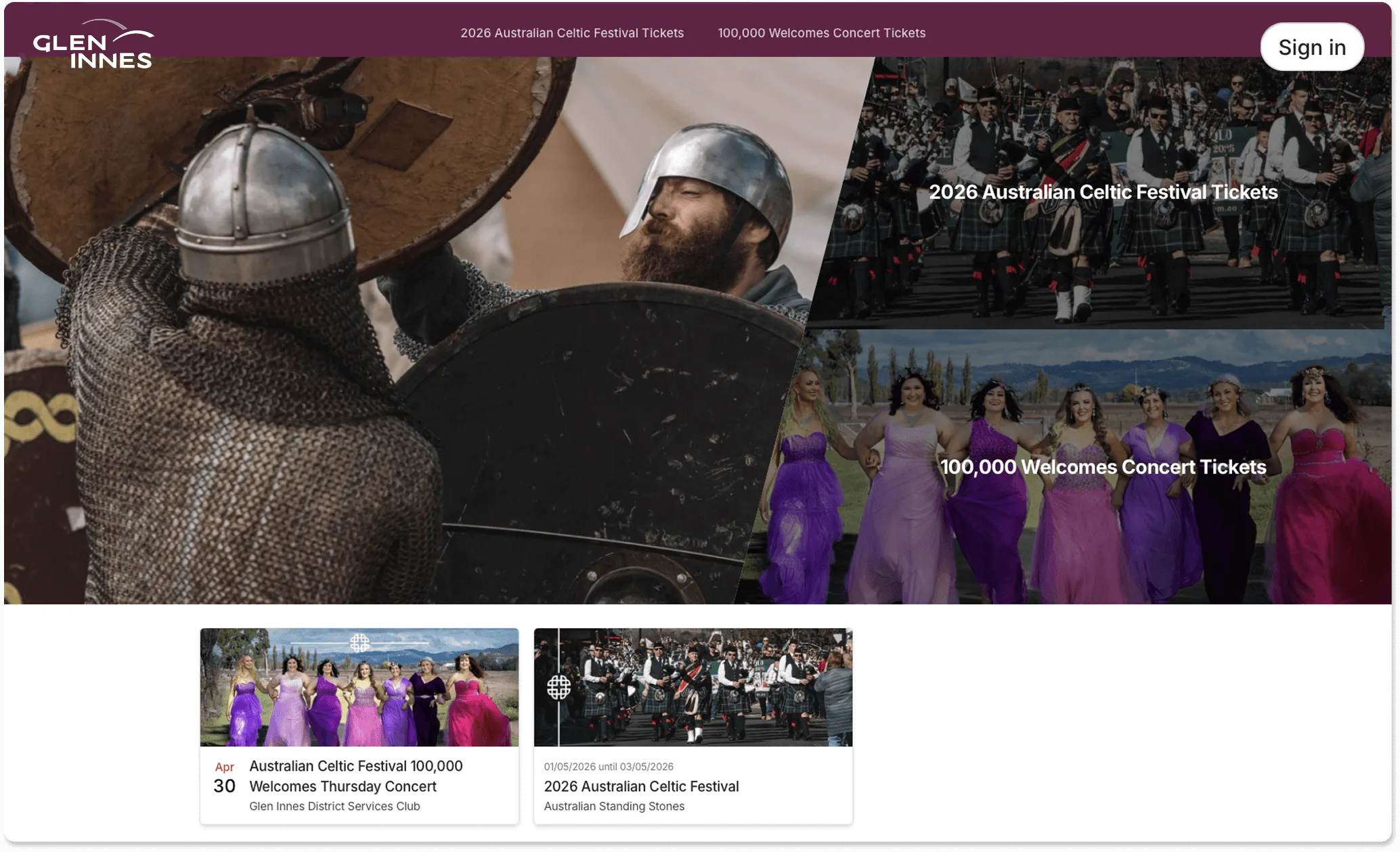Click the Celtic knot icon on the pipe band card image

coord(559,688)
